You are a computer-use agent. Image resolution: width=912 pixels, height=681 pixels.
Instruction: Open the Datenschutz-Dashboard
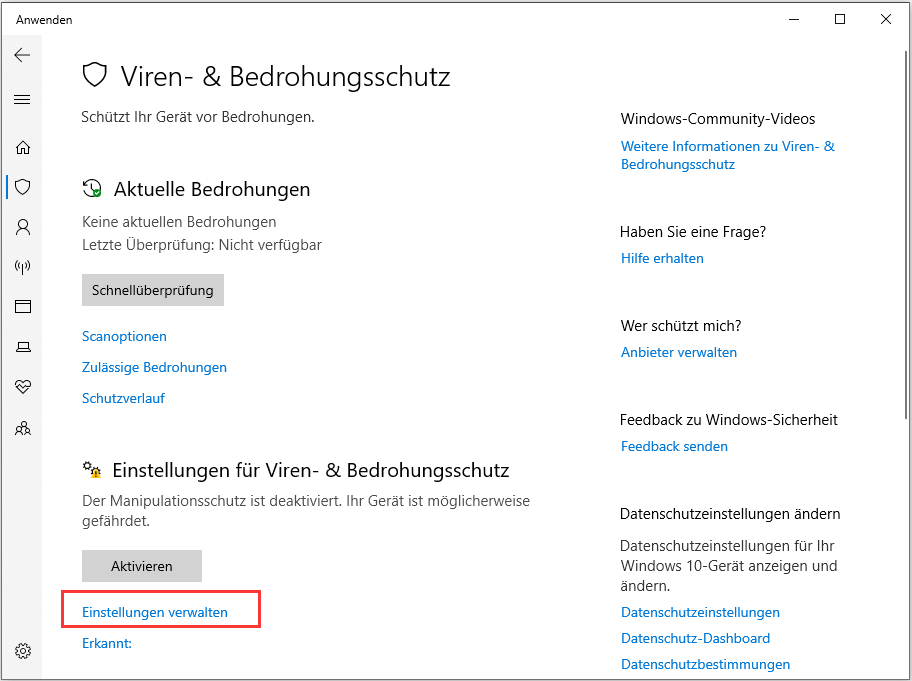(x=694, y=638)
